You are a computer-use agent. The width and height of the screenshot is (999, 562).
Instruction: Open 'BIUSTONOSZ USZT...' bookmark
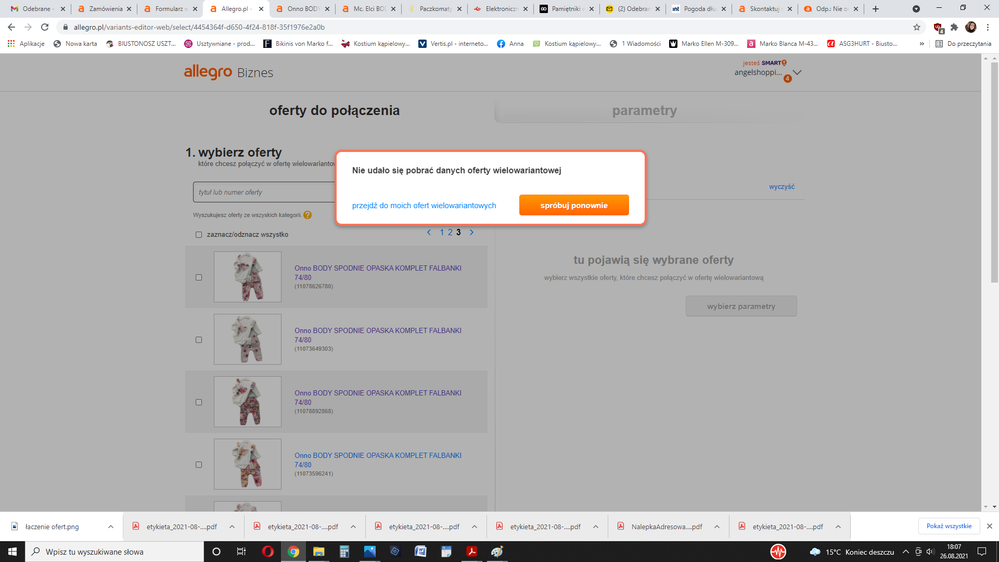pyautogui.click(x=140, y=44)
